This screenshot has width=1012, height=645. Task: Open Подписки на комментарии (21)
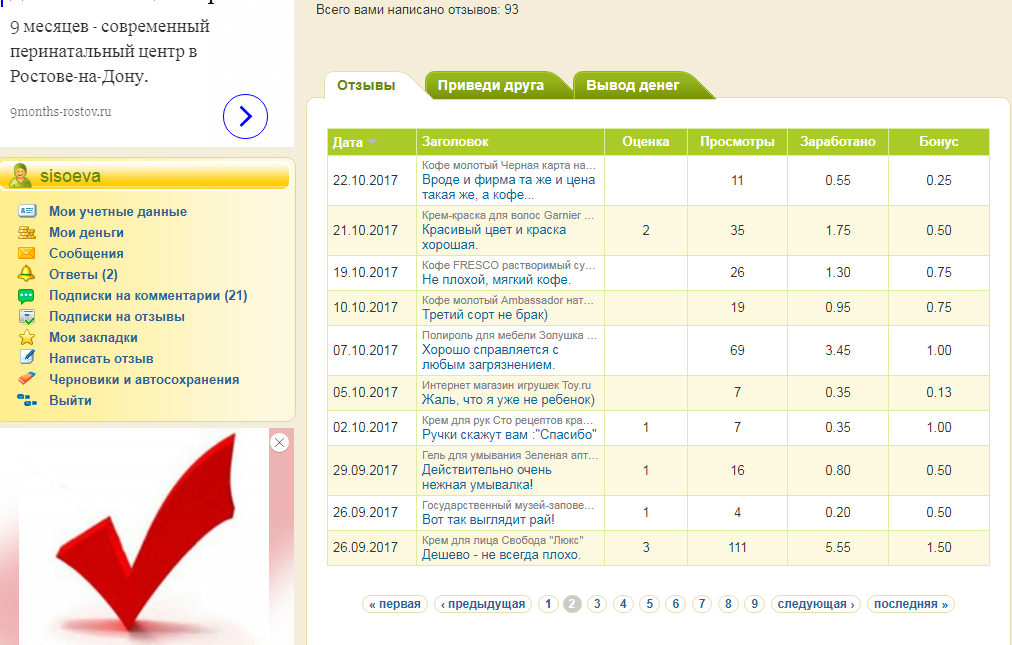[x=148, y=296]
